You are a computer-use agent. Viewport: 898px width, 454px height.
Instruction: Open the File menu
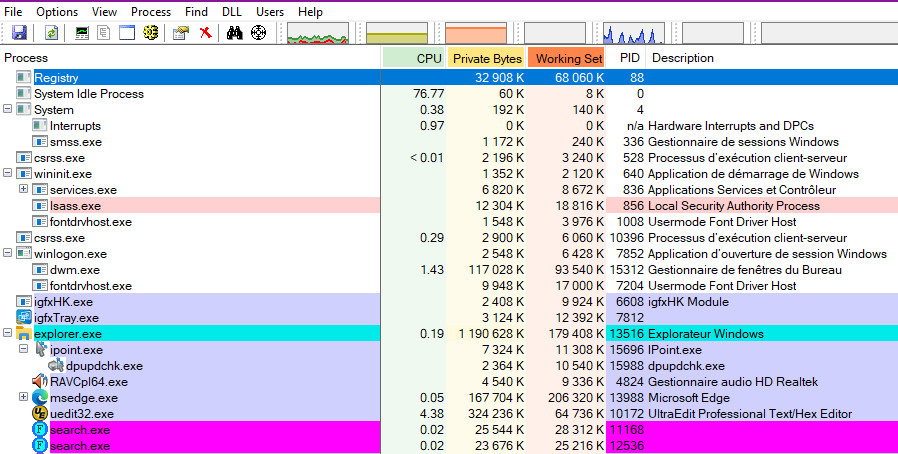[x=13, y=12]
